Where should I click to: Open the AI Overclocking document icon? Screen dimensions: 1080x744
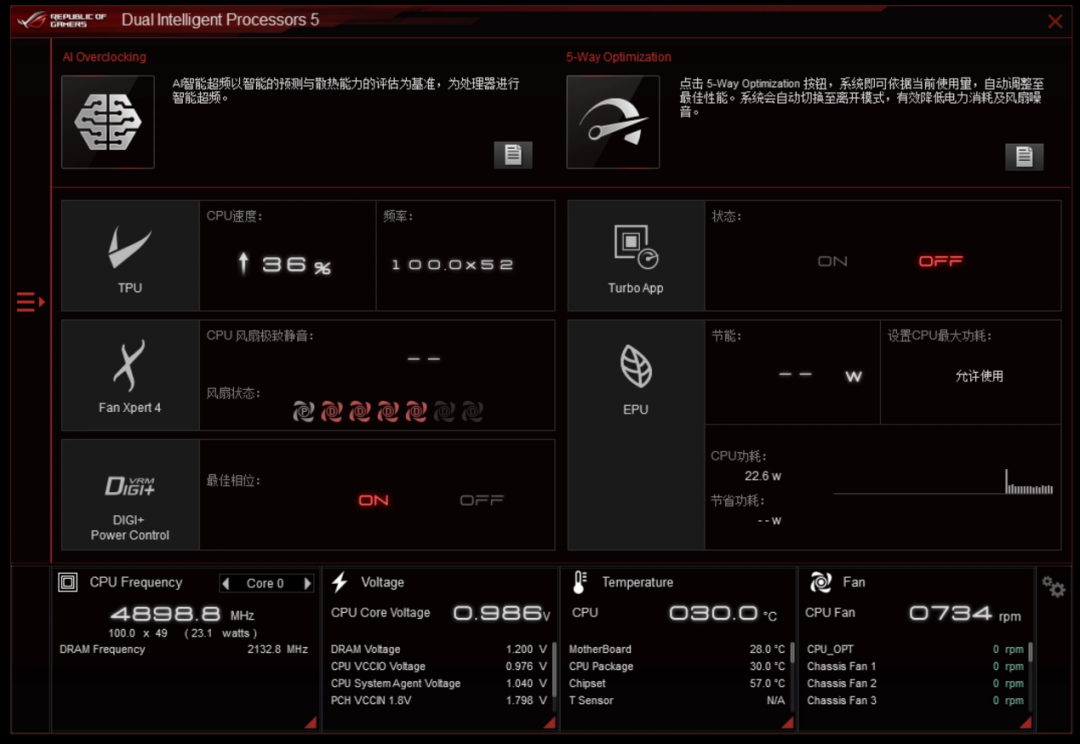coord(513,154)
